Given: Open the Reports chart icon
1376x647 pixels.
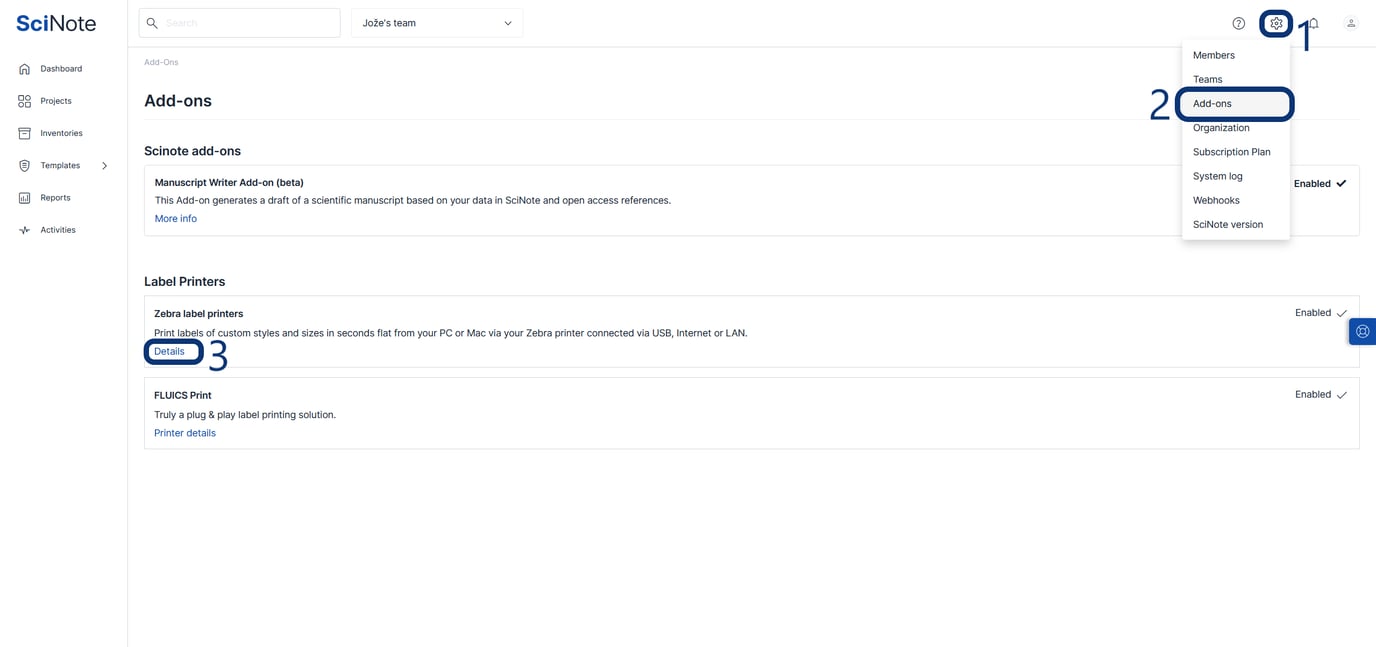Looking at the screenshot, I should pyautogui.click(x=25, y=198).
